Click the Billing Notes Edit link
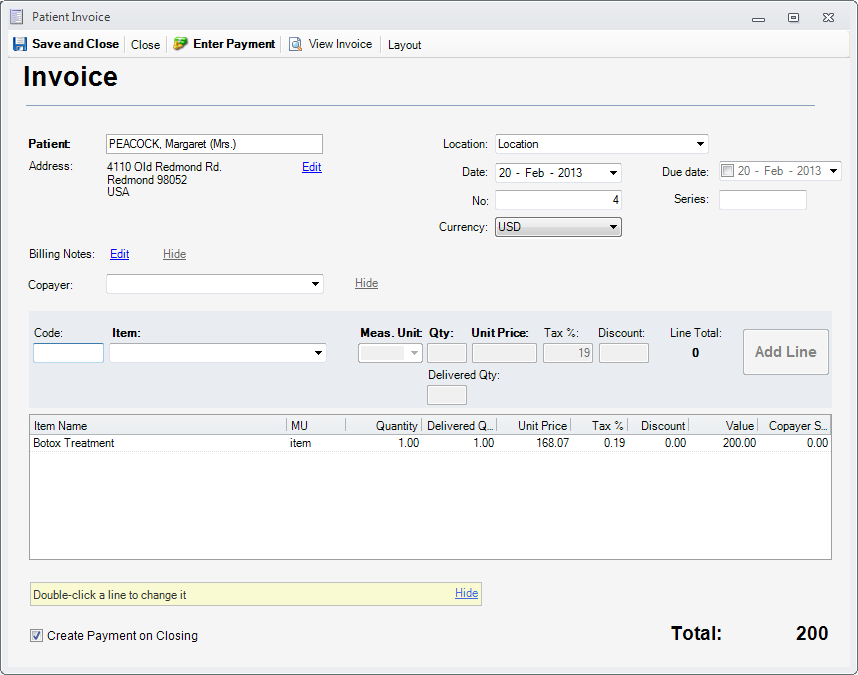This screenshot has width=858, height=675. tap(119, 254)
